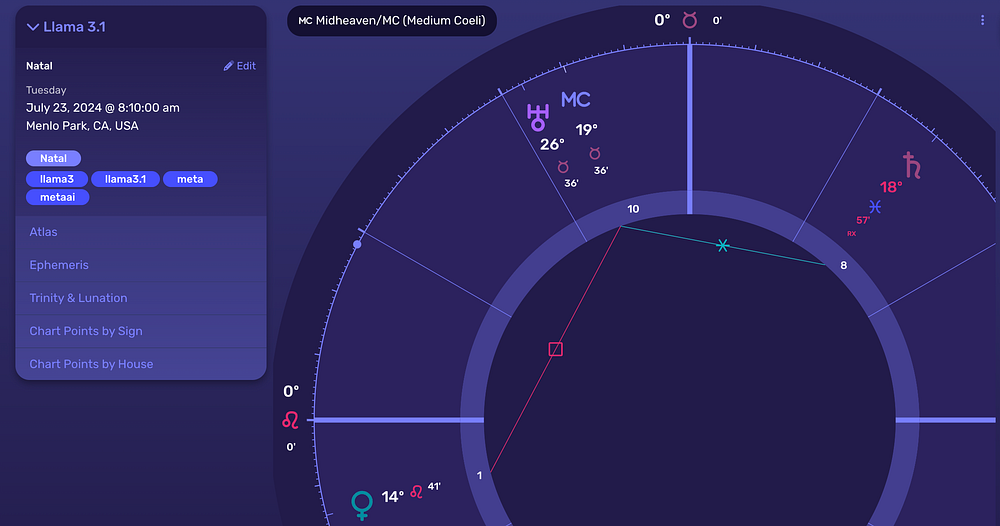Click the Natal heading text
The image size is (1000, 526).
click(40, 66)
